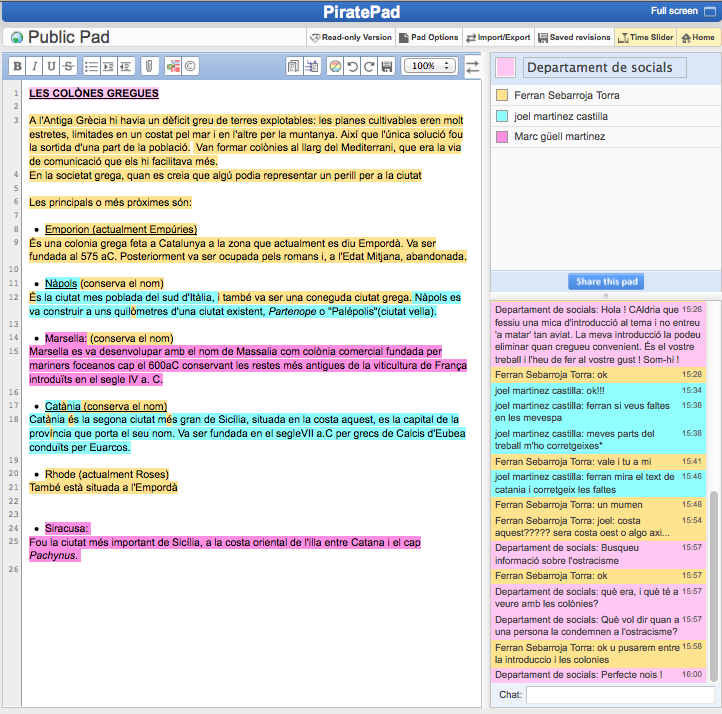Click the blue-lines page icon in toolbar
Image resolution: width=722 pixels, height=714 pixels.
312,67
